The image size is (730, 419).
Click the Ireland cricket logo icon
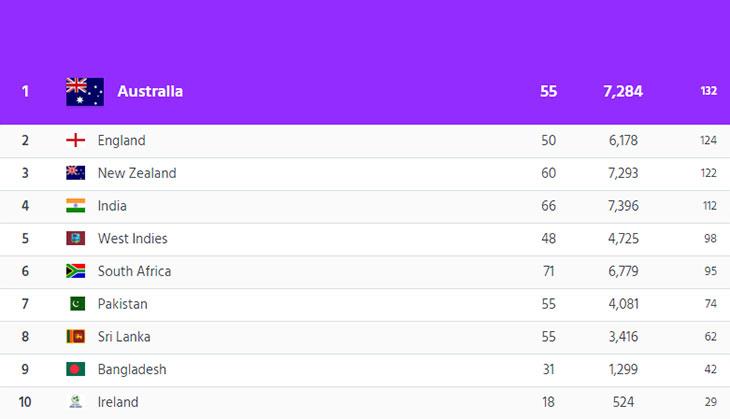tap(75, 401)
